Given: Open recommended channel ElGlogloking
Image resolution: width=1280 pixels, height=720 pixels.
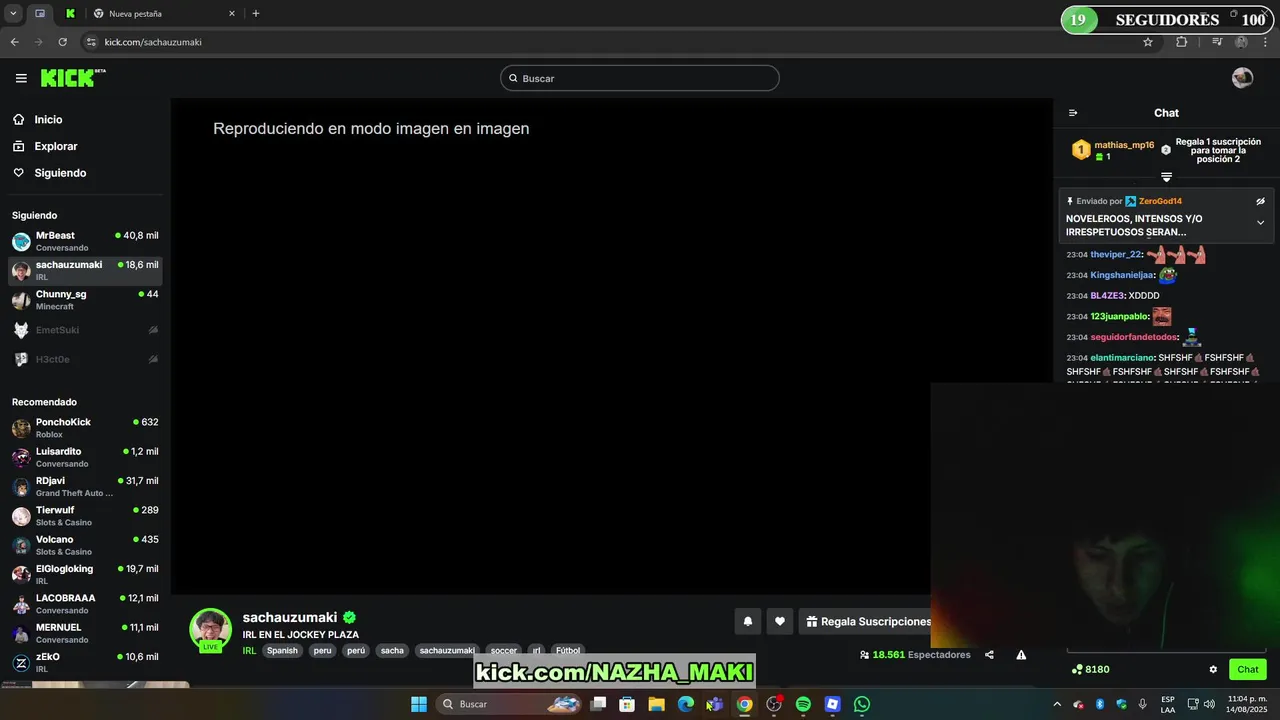Looking at the screenshot, I should (x=85, y=574).
